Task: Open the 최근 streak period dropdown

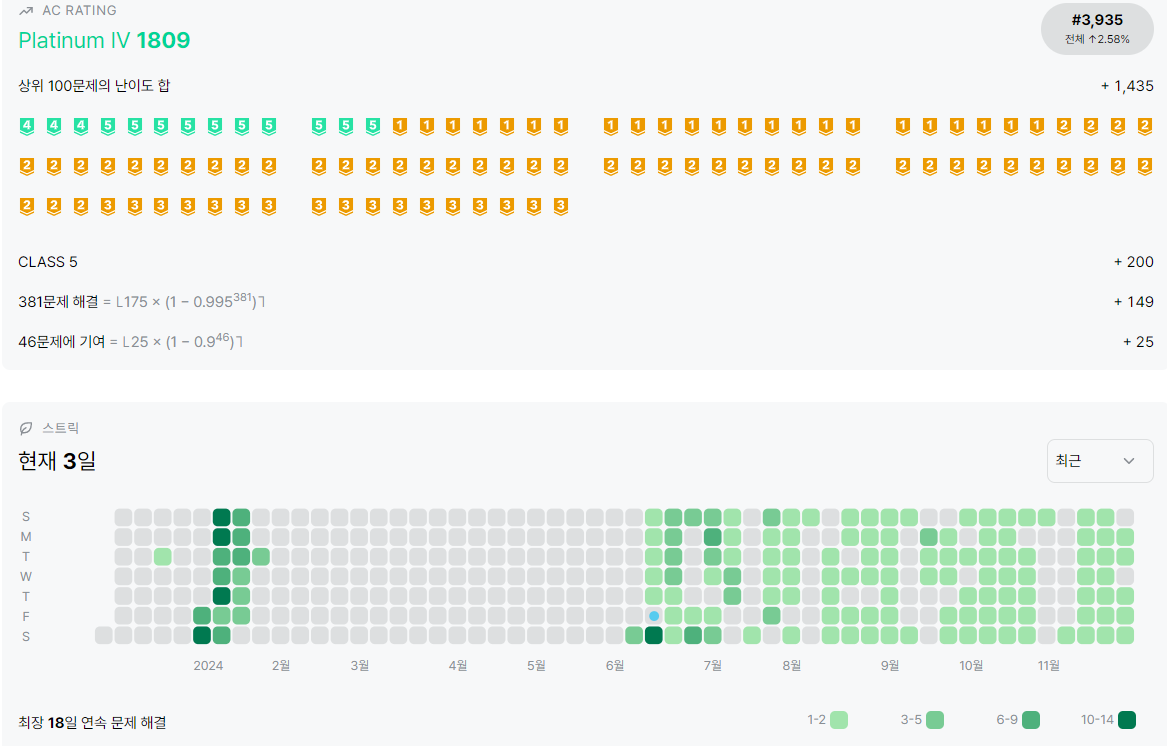Action: tap(1100, 461)
